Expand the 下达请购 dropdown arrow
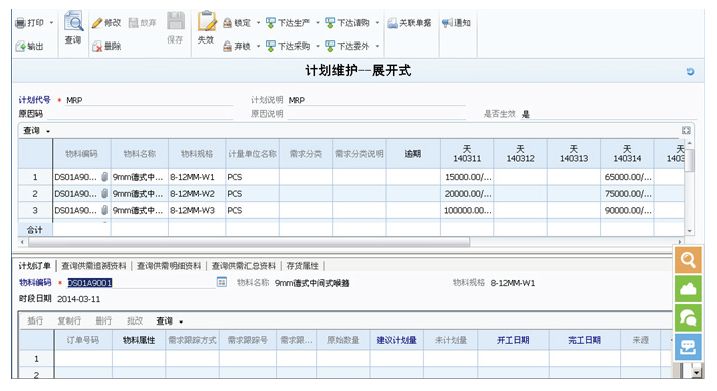Viewport: 717px width, 391px height. 377,23
